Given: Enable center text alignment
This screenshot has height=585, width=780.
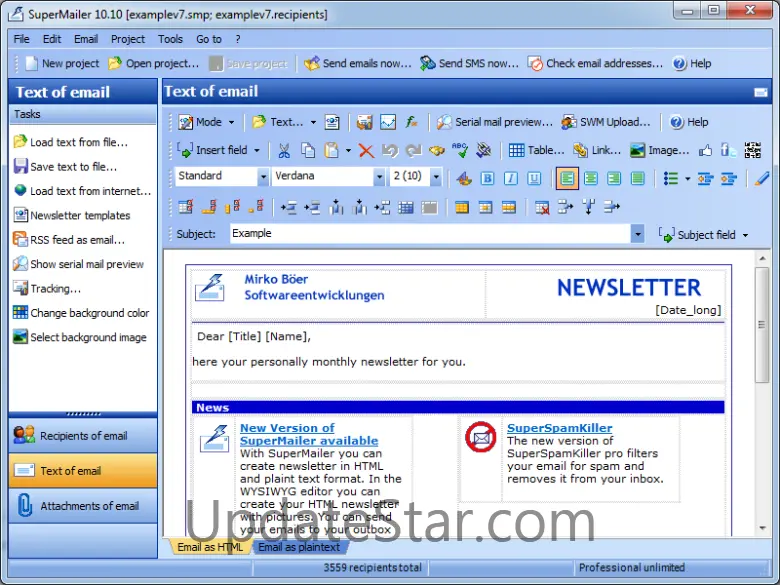Looking at the screenshot, I should [591, 179].
